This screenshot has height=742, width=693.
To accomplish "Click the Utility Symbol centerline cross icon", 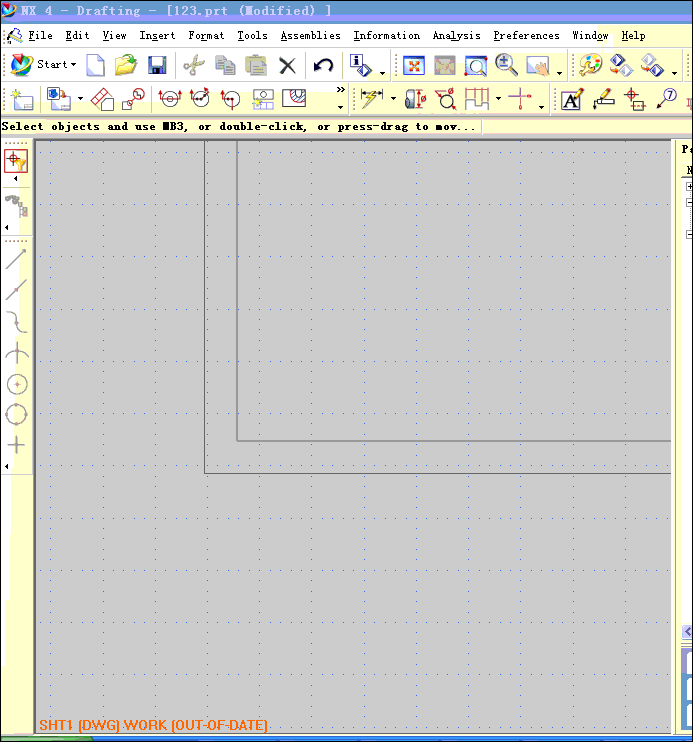I will tap(519, 99).
